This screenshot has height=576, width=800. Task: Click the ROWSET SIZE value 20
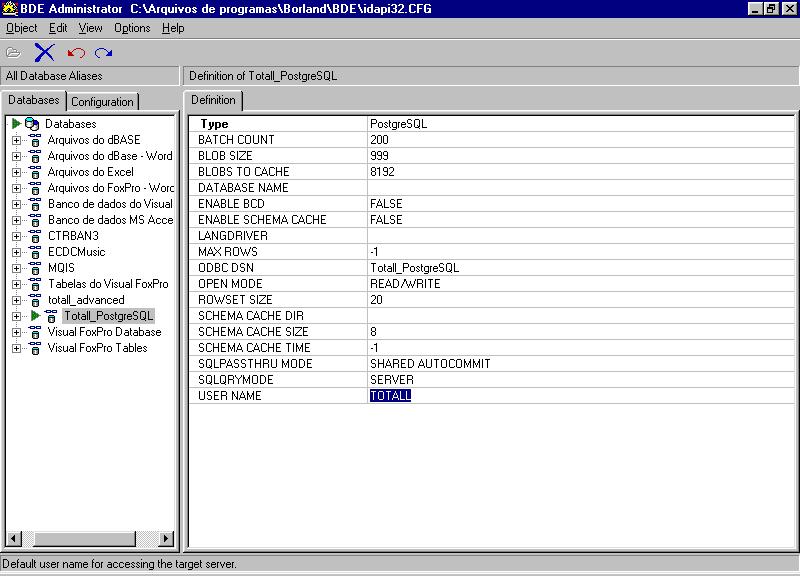tap(376, 300)
